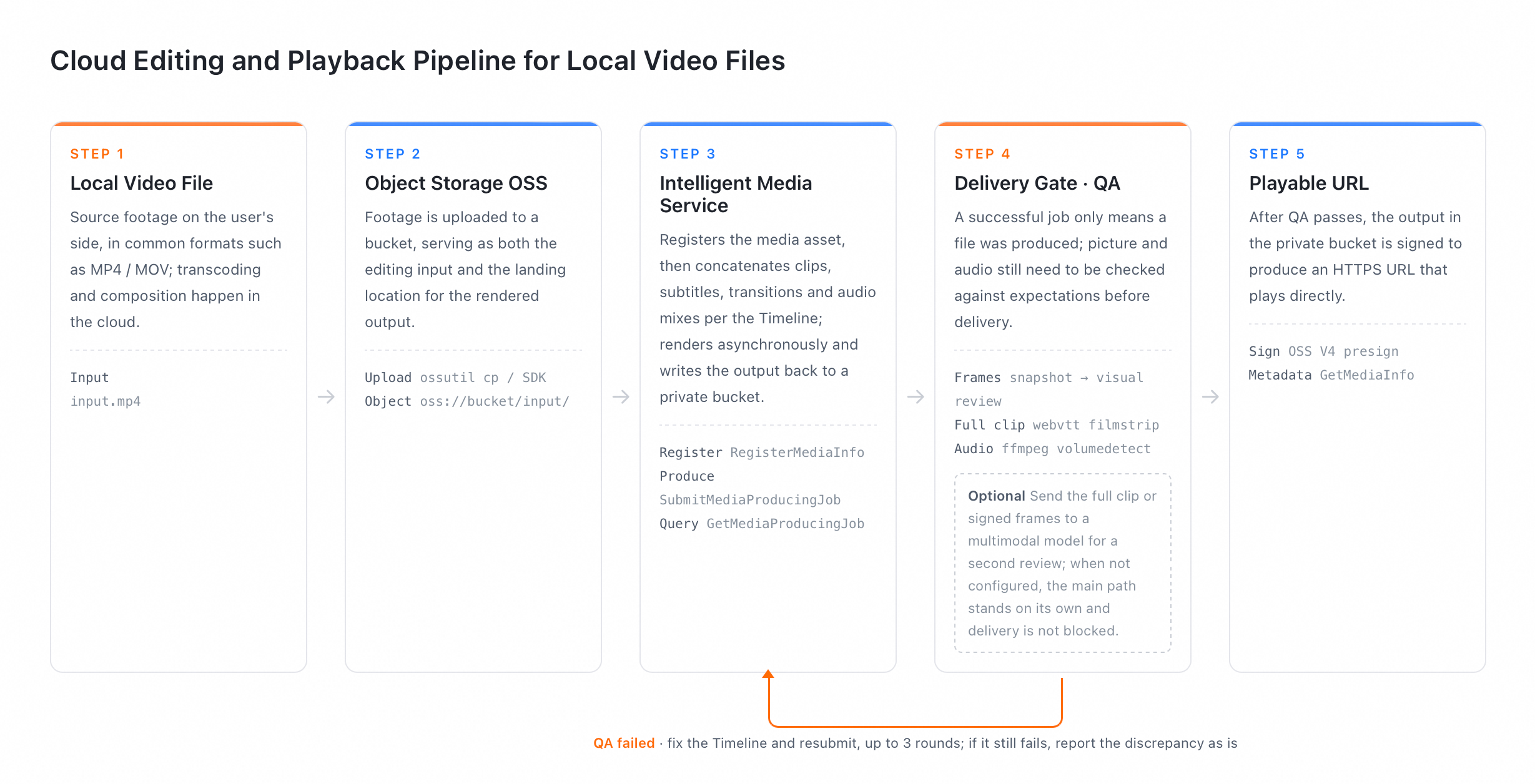Select the 'Intelligent Media Service' heading
This screenshot has width=1535, height=784.
pyautogui.click(x=736, y=194)
